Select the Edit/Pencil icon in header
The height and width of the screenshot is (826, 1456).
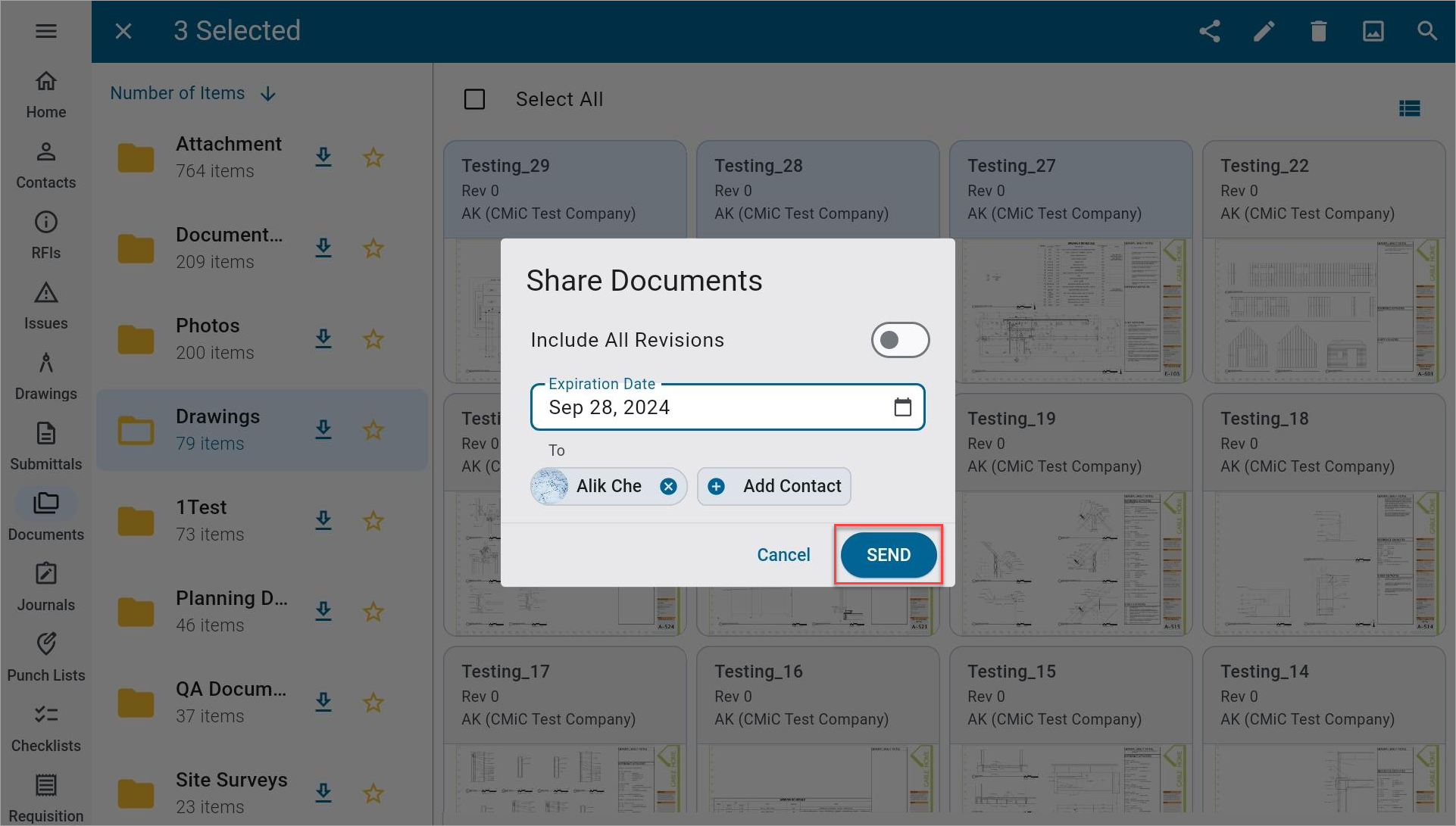[1264, 31]
